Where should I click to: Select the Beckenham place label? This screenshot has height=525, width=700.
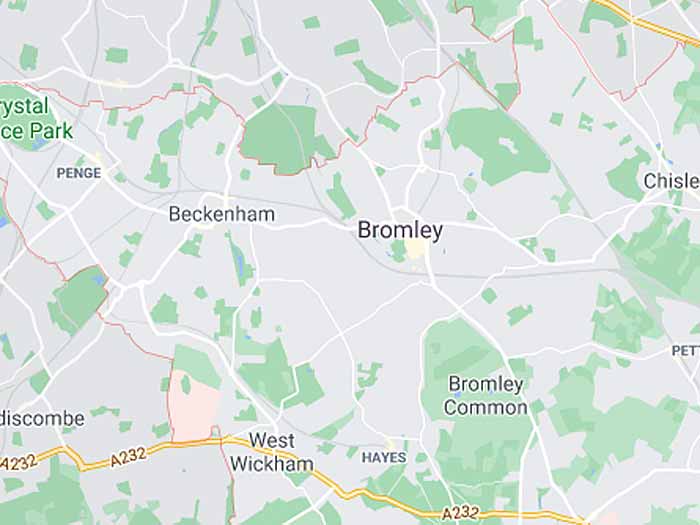222,214
